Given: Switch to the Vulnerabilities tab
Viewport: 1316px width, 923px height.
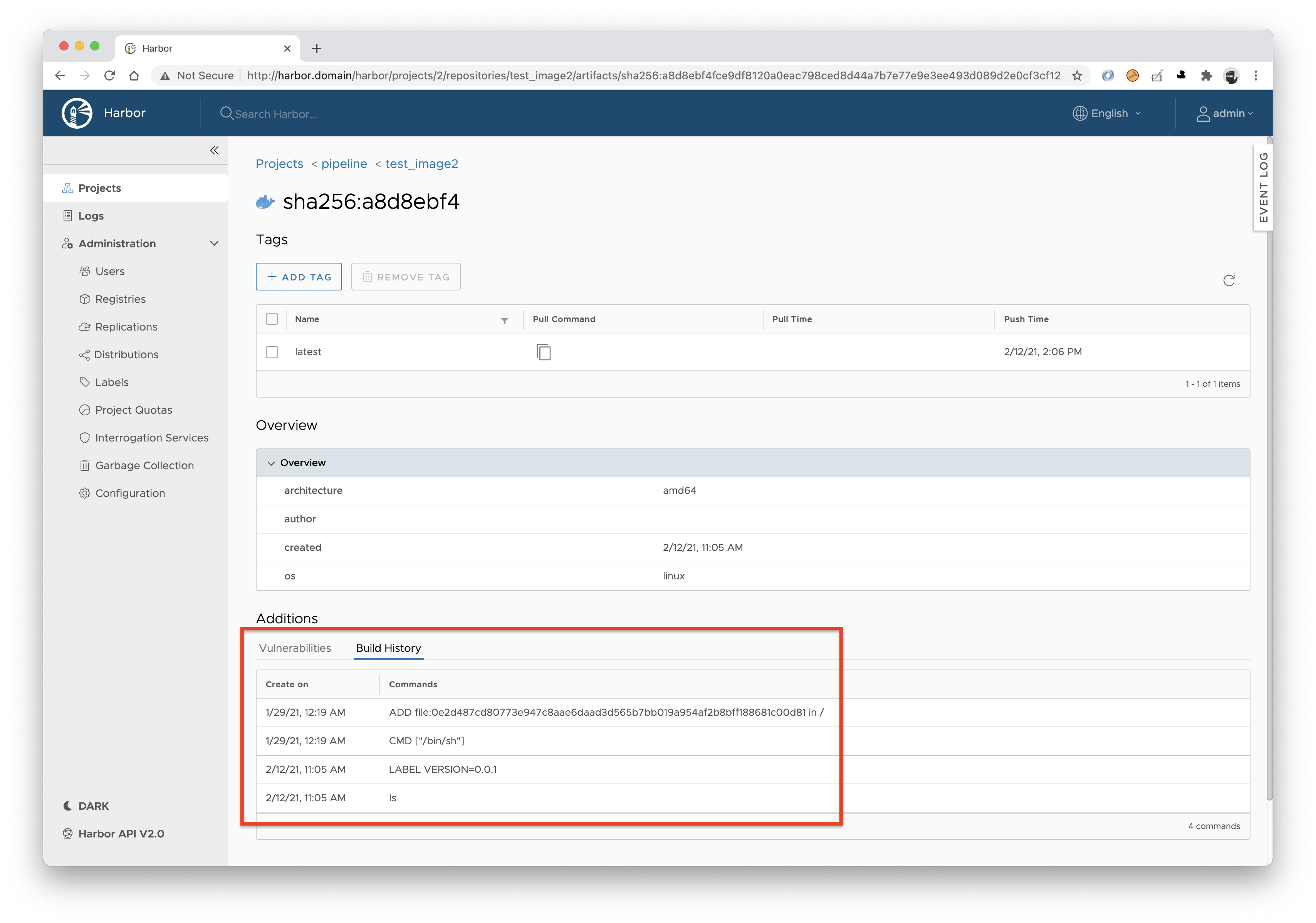Looking at the screenshot, I should click(x=296, y=648).
